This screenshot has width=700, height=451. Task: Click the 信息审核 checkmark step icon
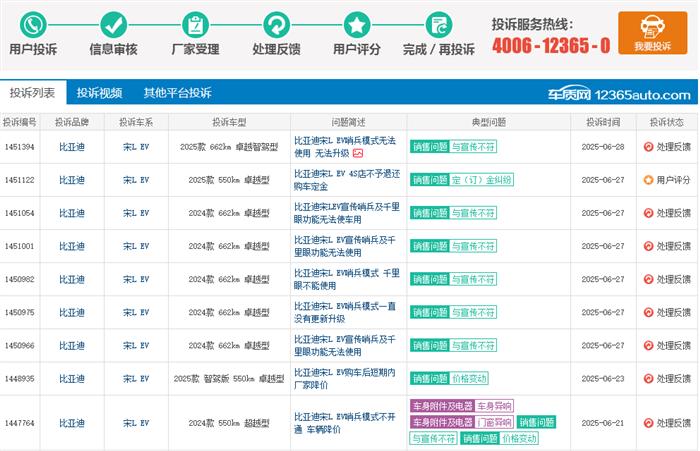pyautogui.click(x=113, y=25)
